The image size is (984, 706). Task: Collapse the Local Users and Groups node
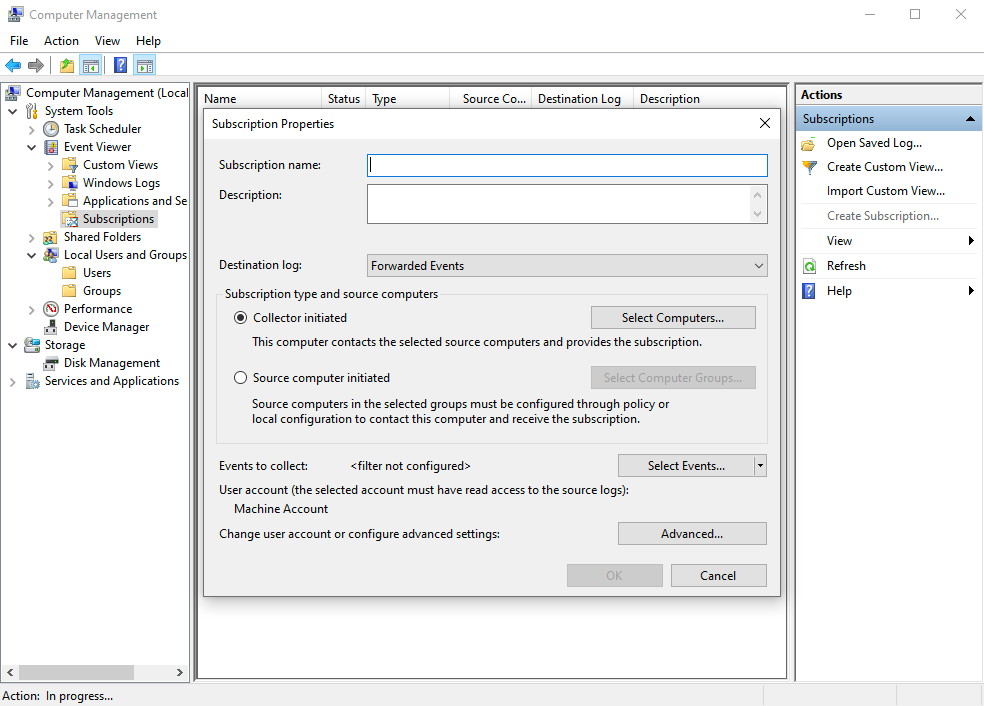coord(32,255)
